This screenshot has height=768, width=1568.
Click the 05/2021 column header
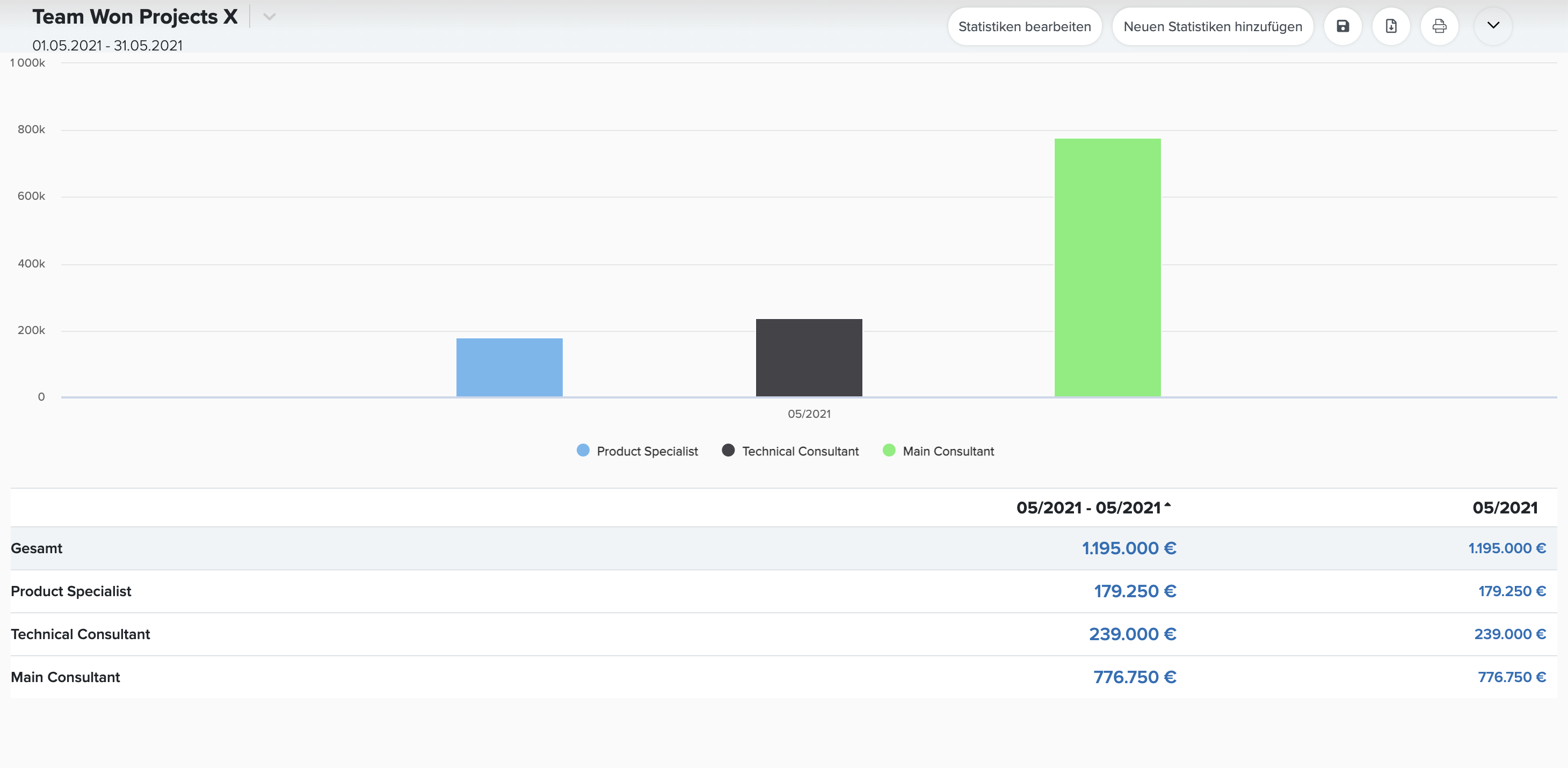[1505, 508]
